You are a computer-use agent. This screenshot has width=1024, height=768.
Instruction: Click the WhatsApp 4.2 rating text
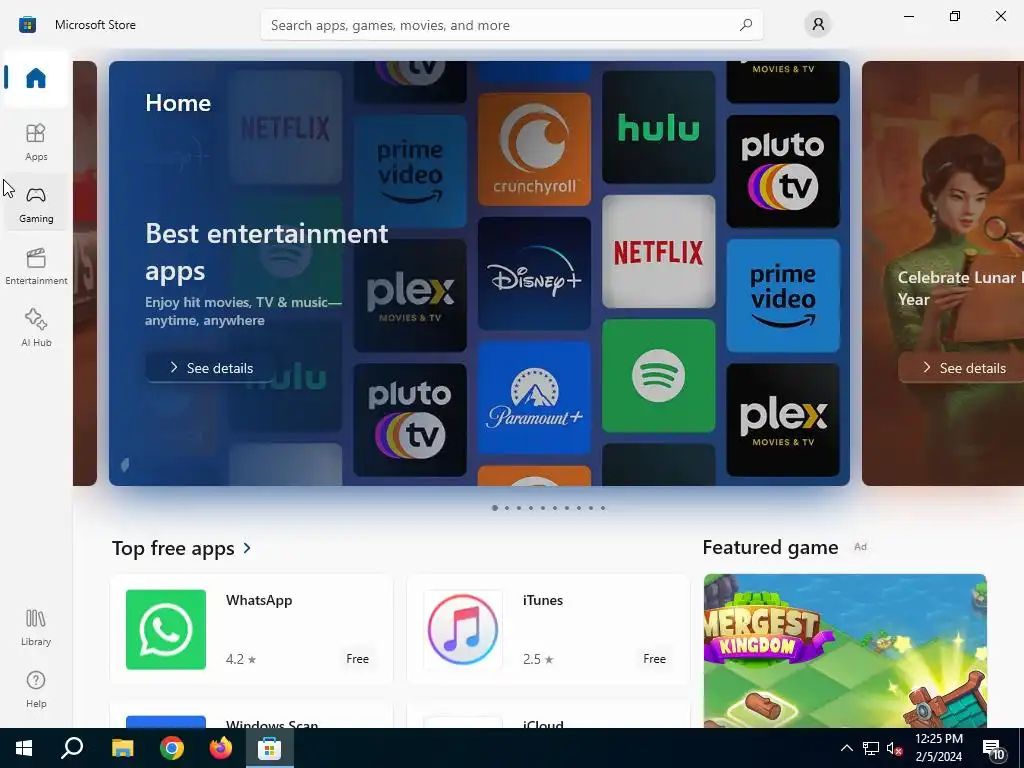pos(241,659)
